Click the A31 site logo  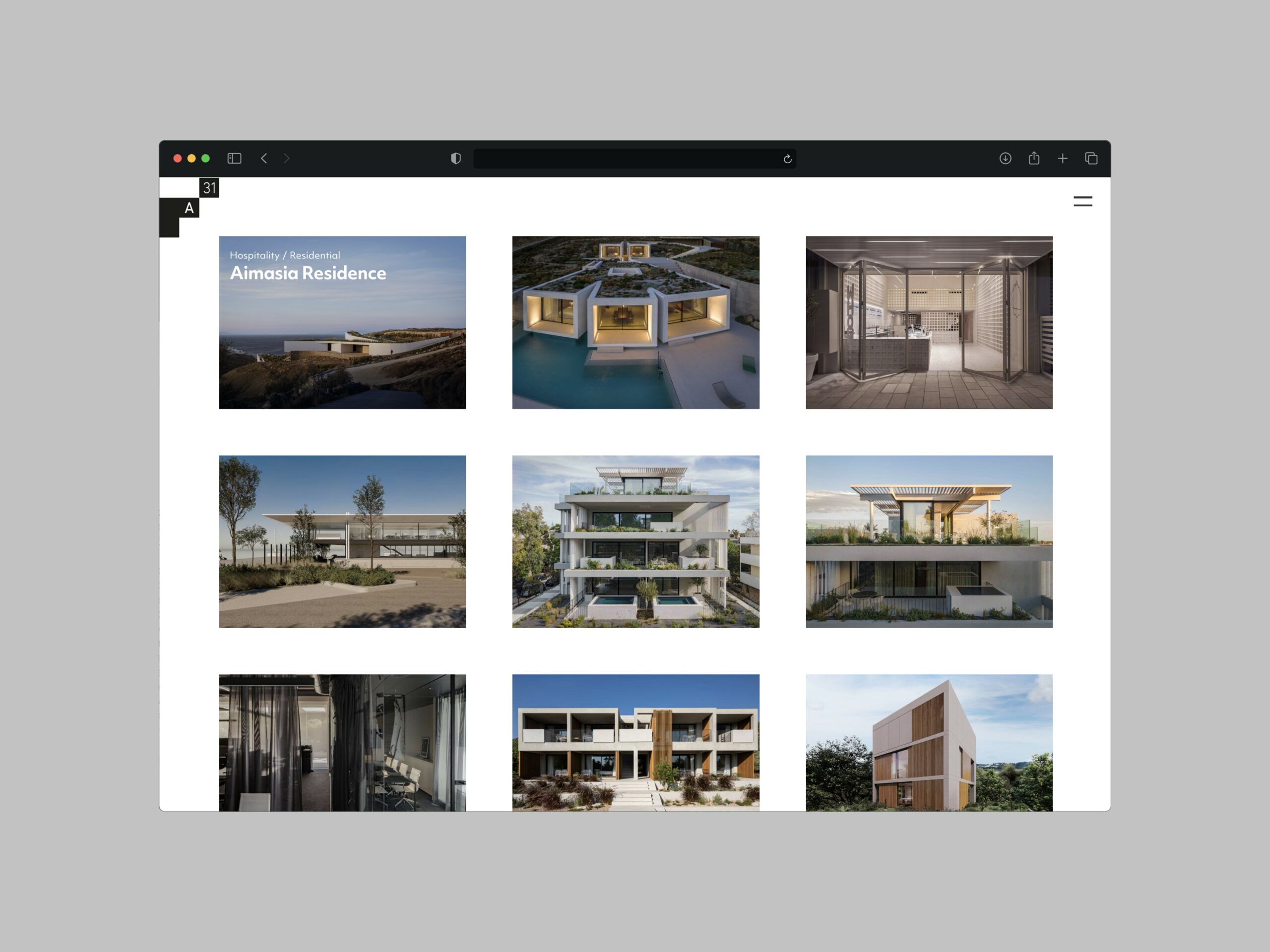[x=189, y=207]
